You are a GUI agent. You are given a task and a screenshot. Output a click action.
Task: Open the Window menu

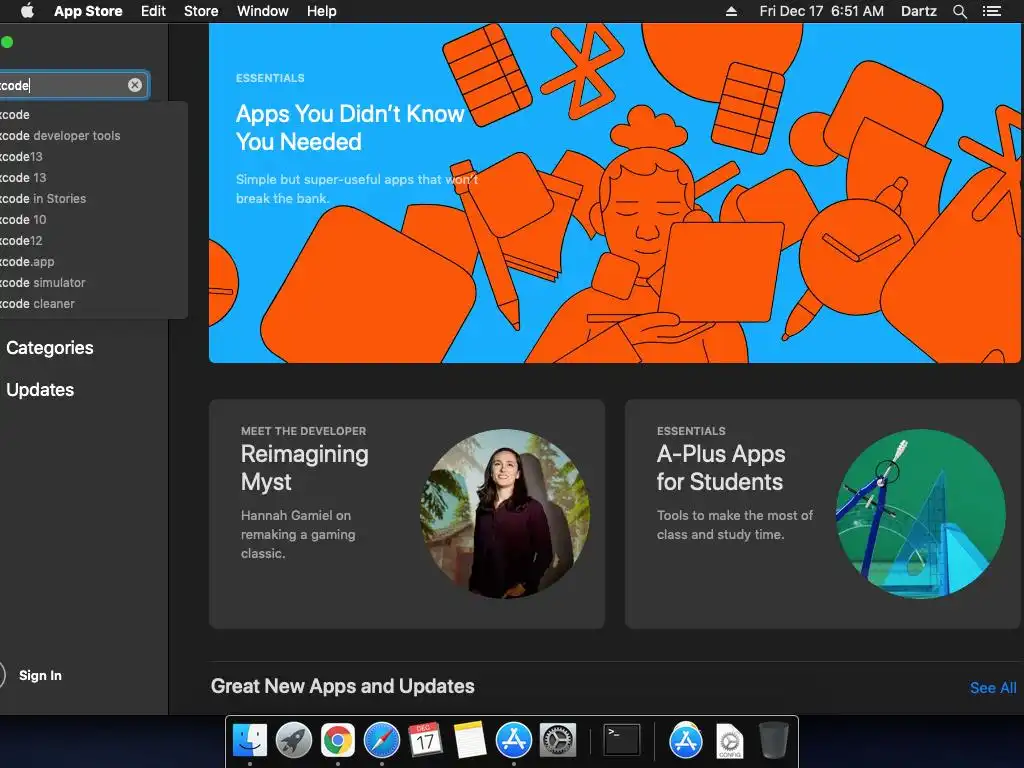tap(263, 11)
